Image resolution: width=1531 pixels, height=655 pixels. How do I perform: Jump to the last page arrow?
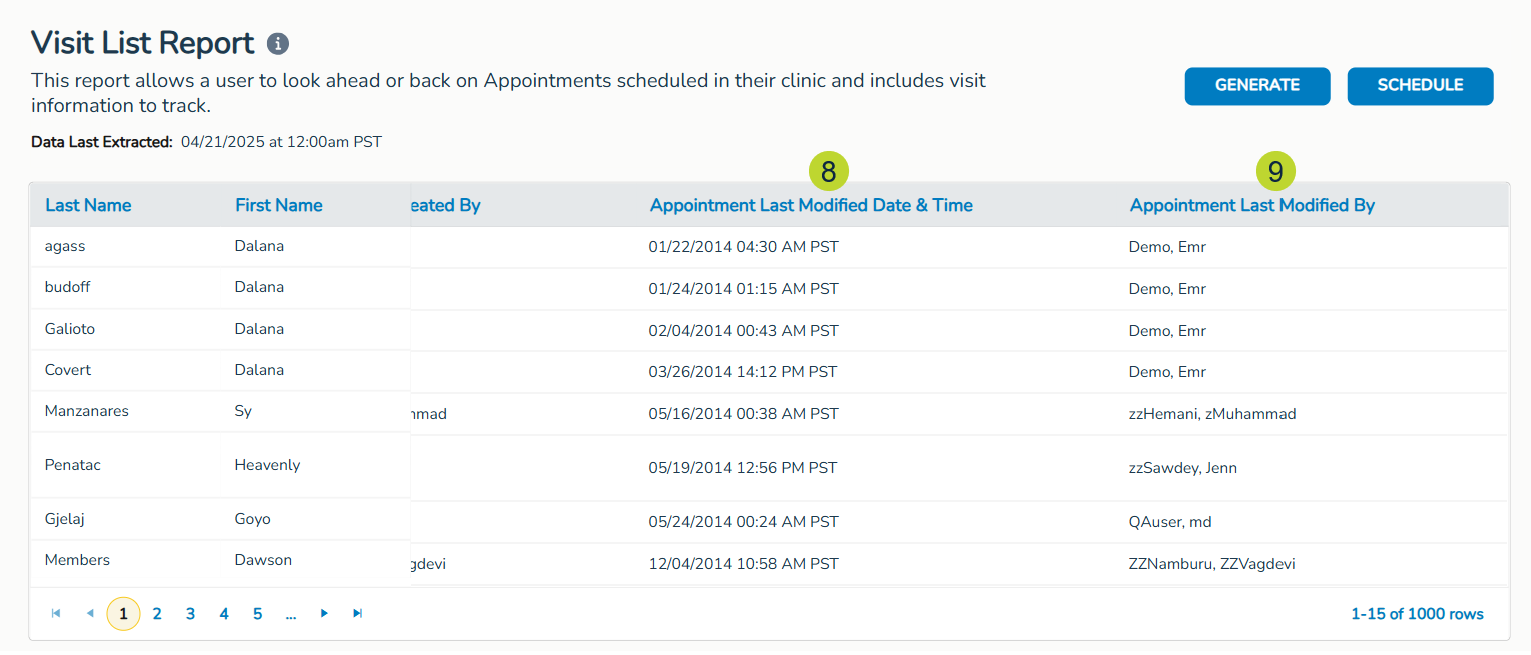coord(357,614)
